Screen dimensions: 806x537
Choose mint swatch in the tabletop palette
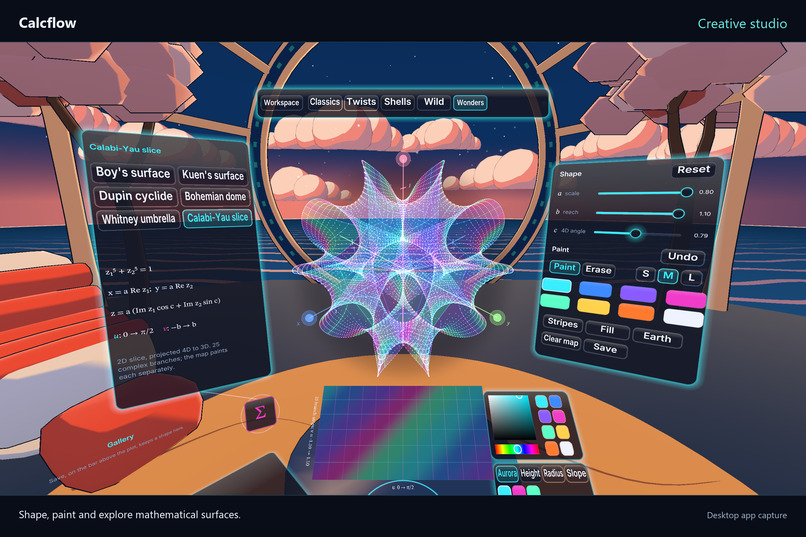(x=548, y=432)
